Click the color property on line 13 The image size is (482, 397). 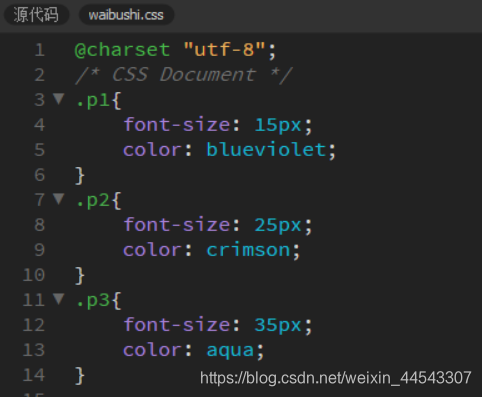[x=152, y=350]
